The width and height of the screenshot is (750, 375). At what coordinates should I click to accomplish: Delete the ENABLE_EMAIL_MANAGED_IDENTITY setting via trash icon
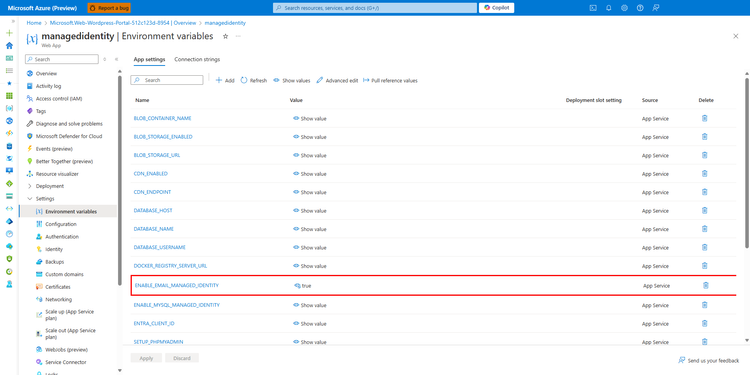point(705,286)
